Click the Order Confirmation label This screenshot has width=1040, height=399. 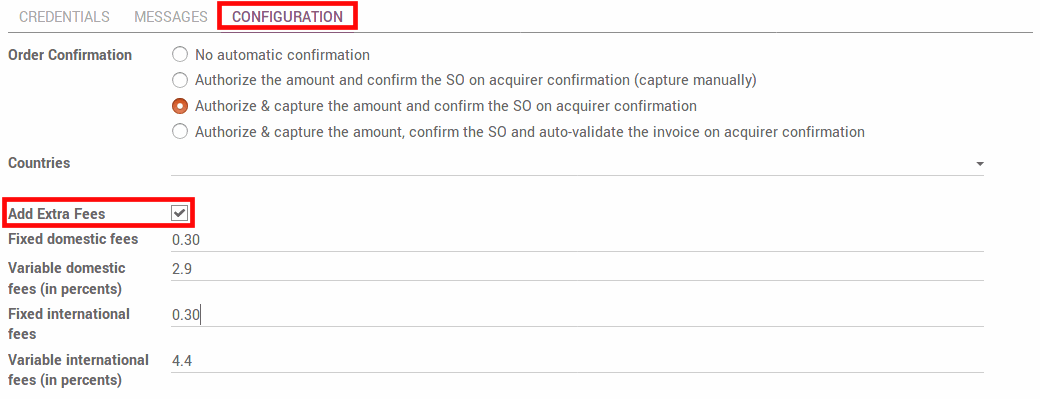(70, 55)
